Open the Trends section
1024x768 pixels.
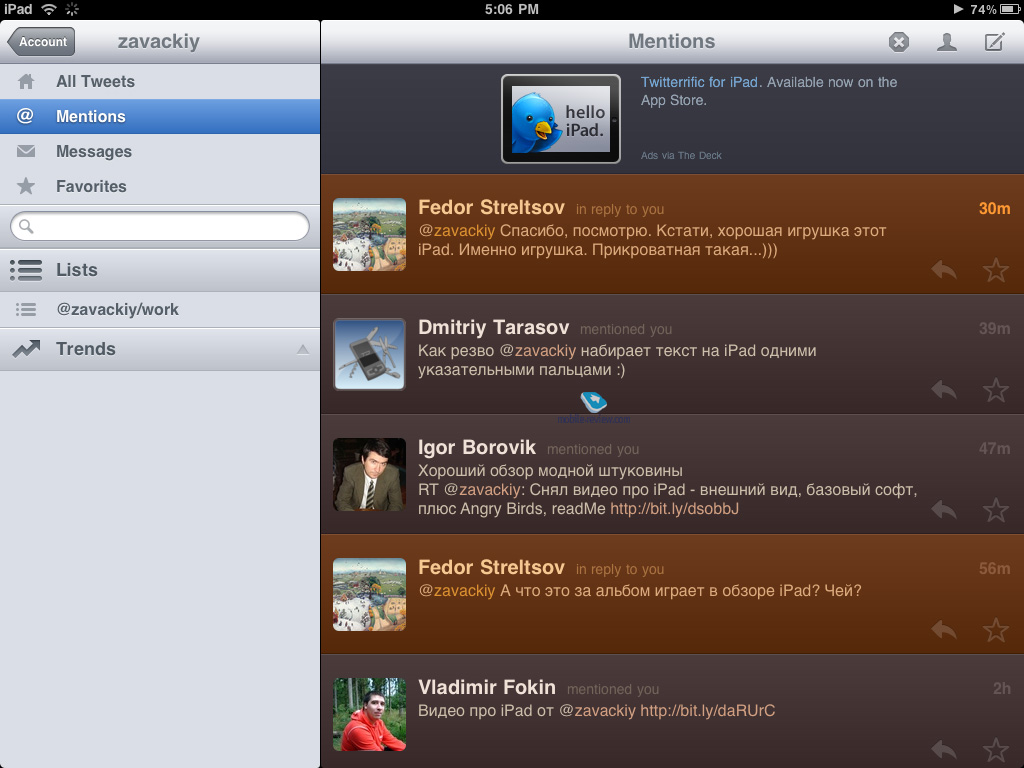(x=160, y=349)
